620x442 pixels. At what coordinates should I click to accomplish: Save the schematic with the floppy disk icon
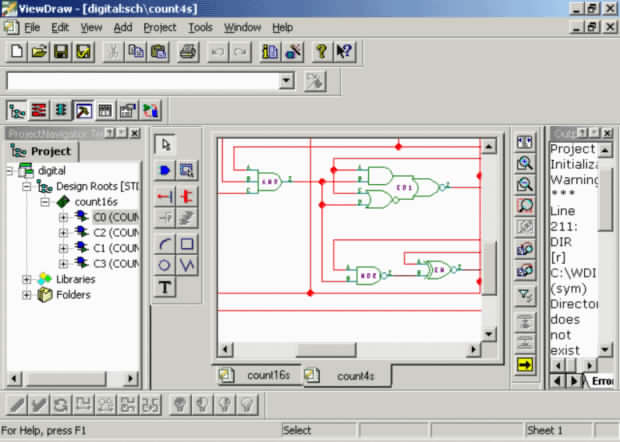pos(61,52)
